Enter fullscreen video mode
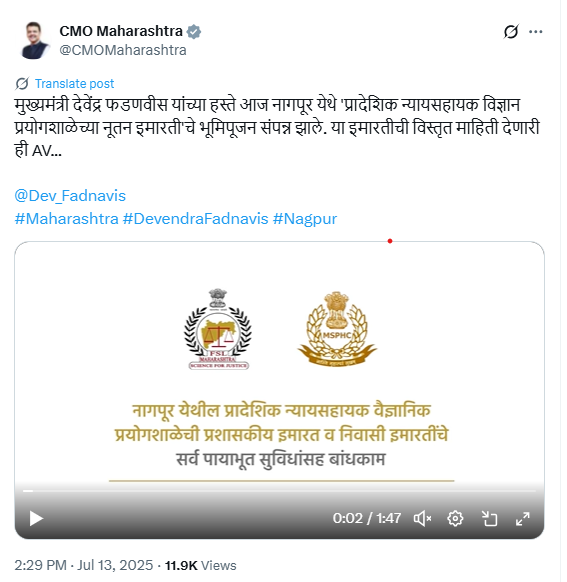The image size is (567, 582). [522, 519]
